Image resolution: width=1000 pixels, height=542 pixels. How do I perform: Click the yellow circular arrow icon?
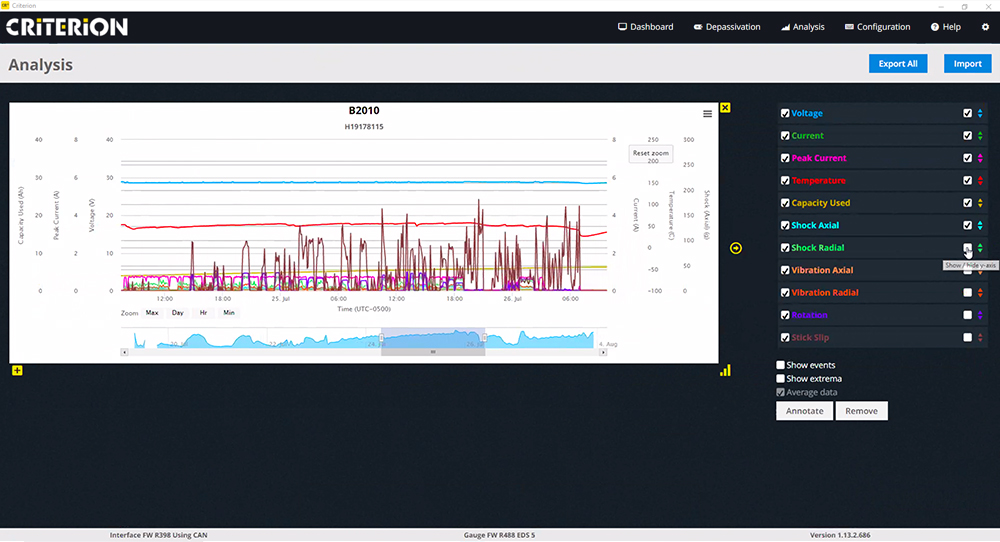(x=736, y=248)
